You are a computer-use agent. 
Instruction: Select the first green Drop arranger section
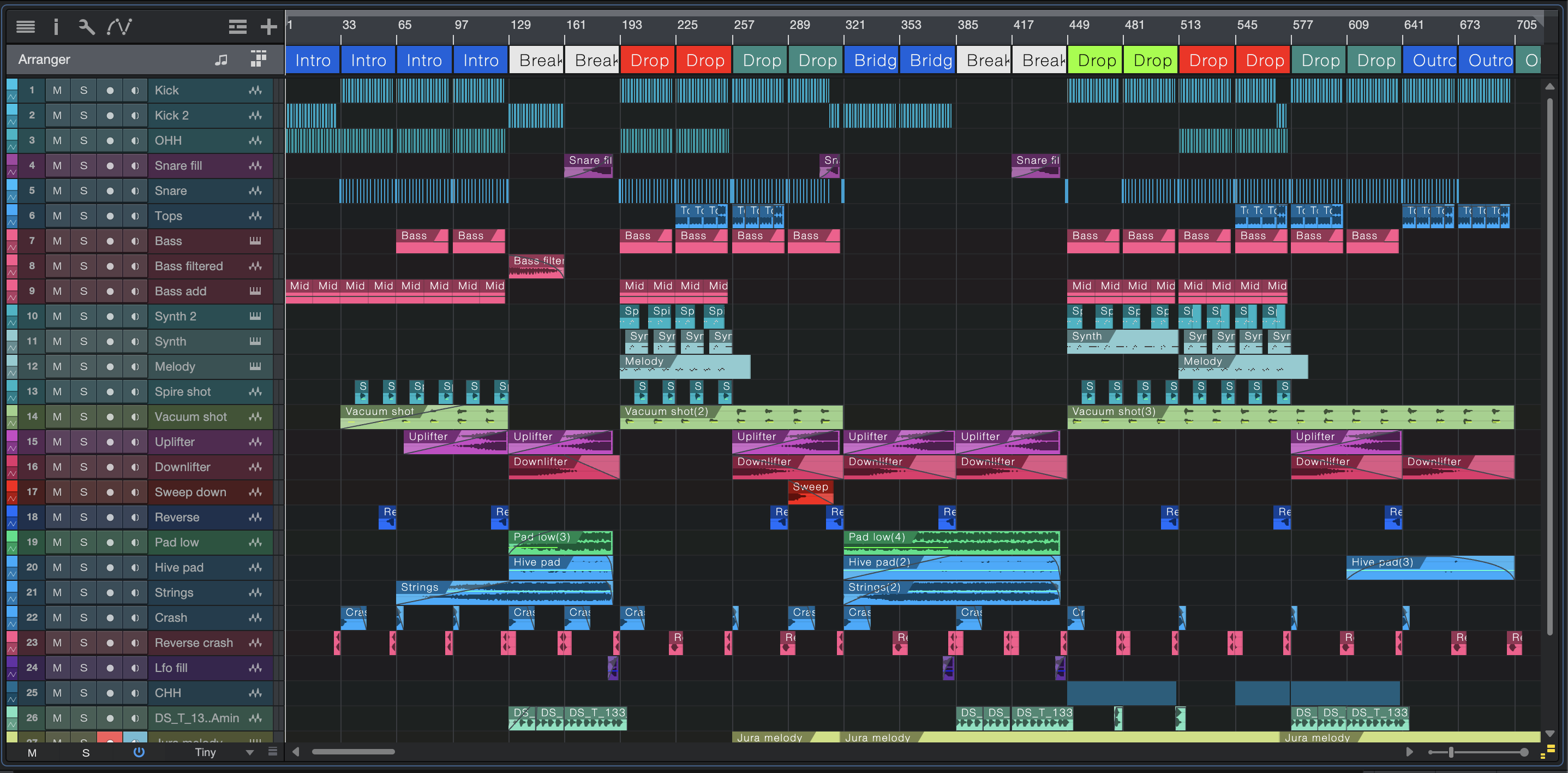coord(1095,60)
